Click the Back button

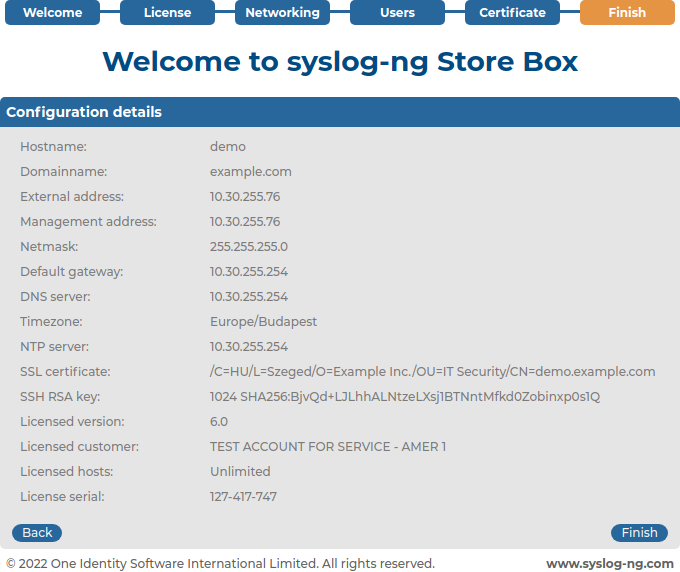click(x=37, y=533)
